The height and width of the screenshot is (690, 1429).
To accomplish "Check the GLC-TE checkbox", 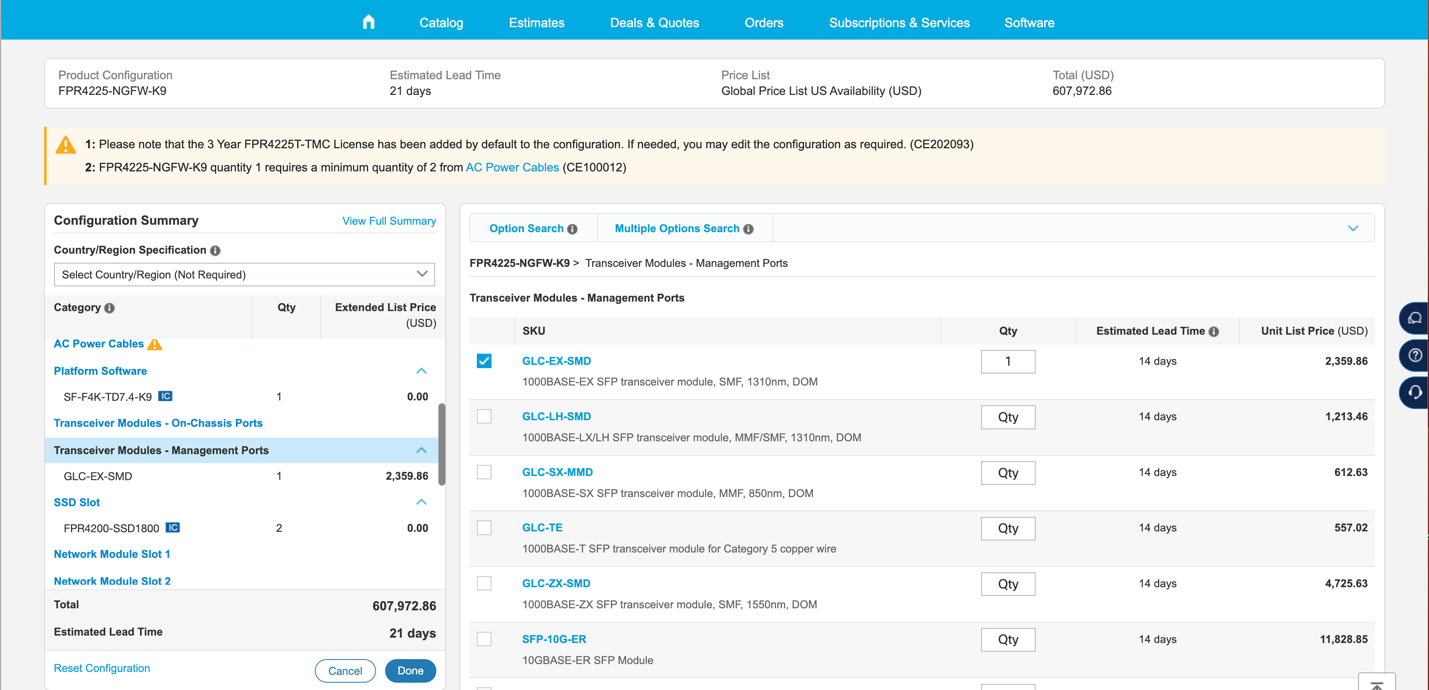I will point(484,527).
